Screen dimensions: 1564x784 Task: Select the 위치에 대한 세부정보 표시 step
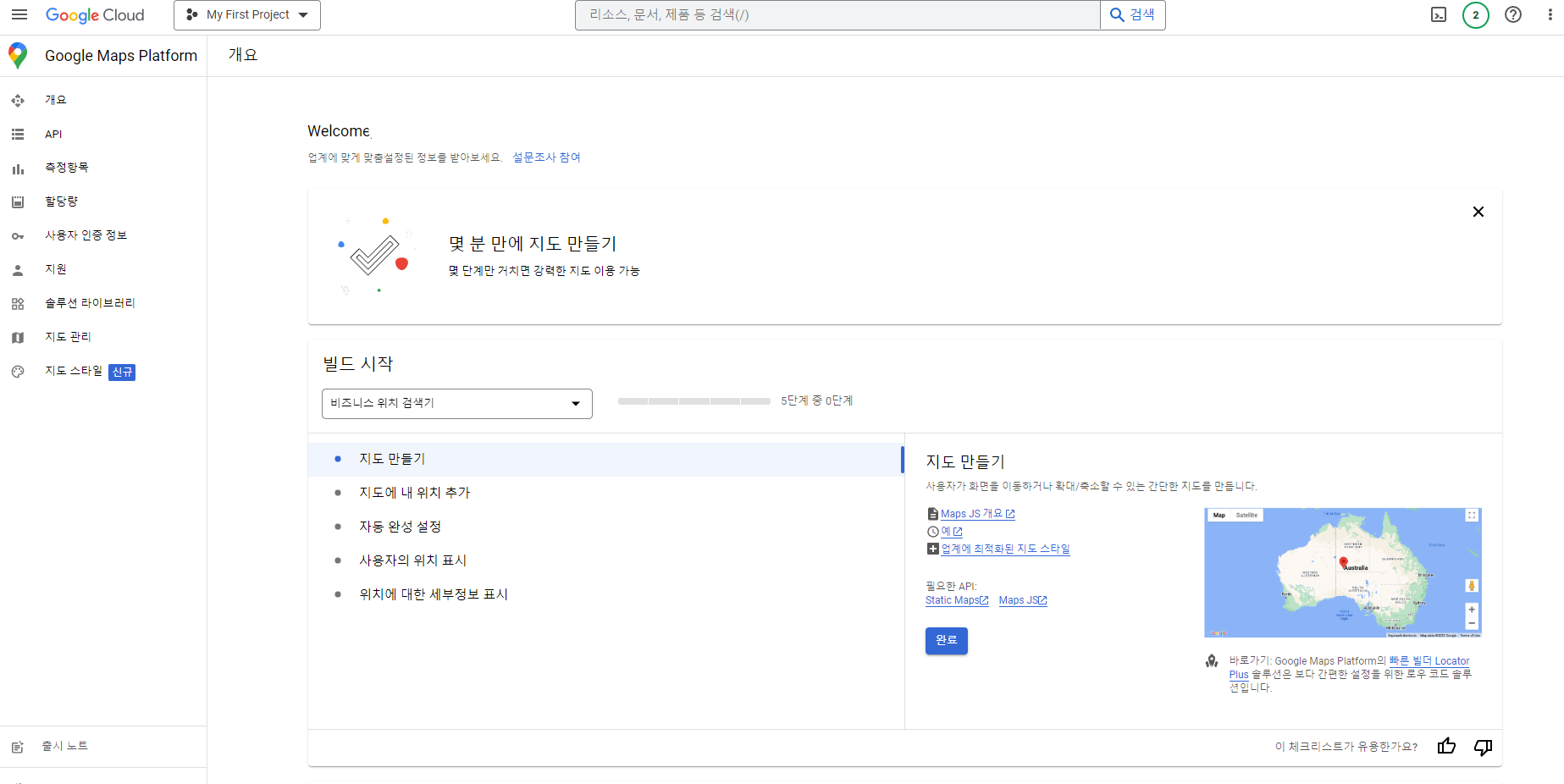pos(606,594)
